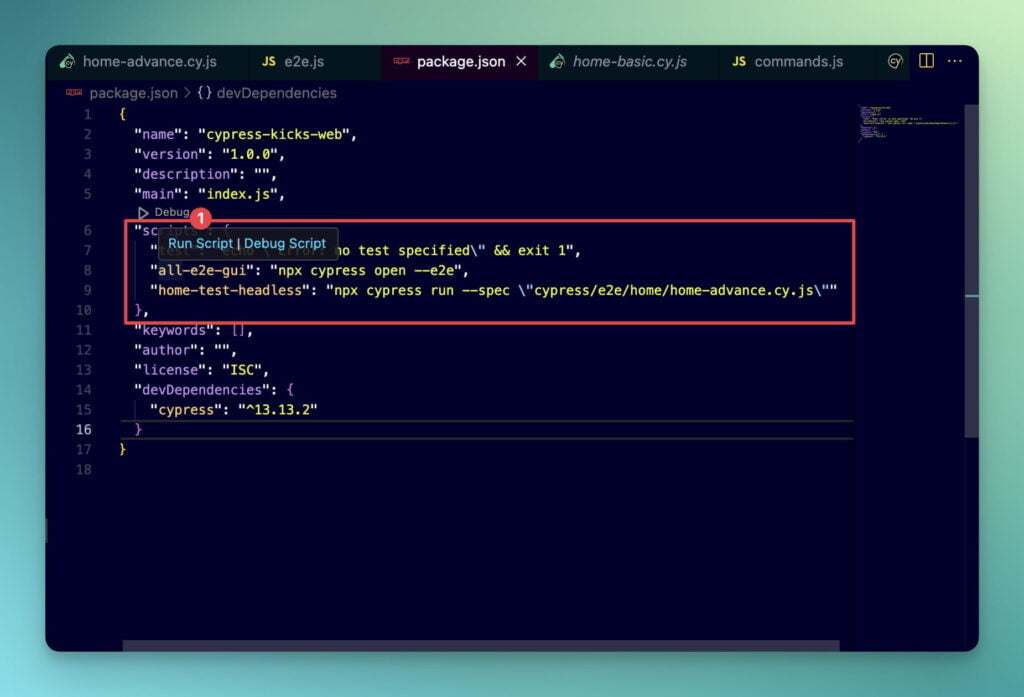Screen dimensions: 1024x697
Task: Click the "home-test-headless" script key
Action: point(230,290)
